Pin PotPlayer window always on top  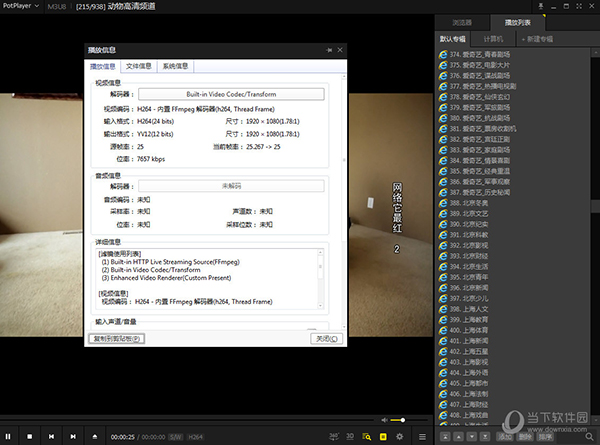point(541,6)
